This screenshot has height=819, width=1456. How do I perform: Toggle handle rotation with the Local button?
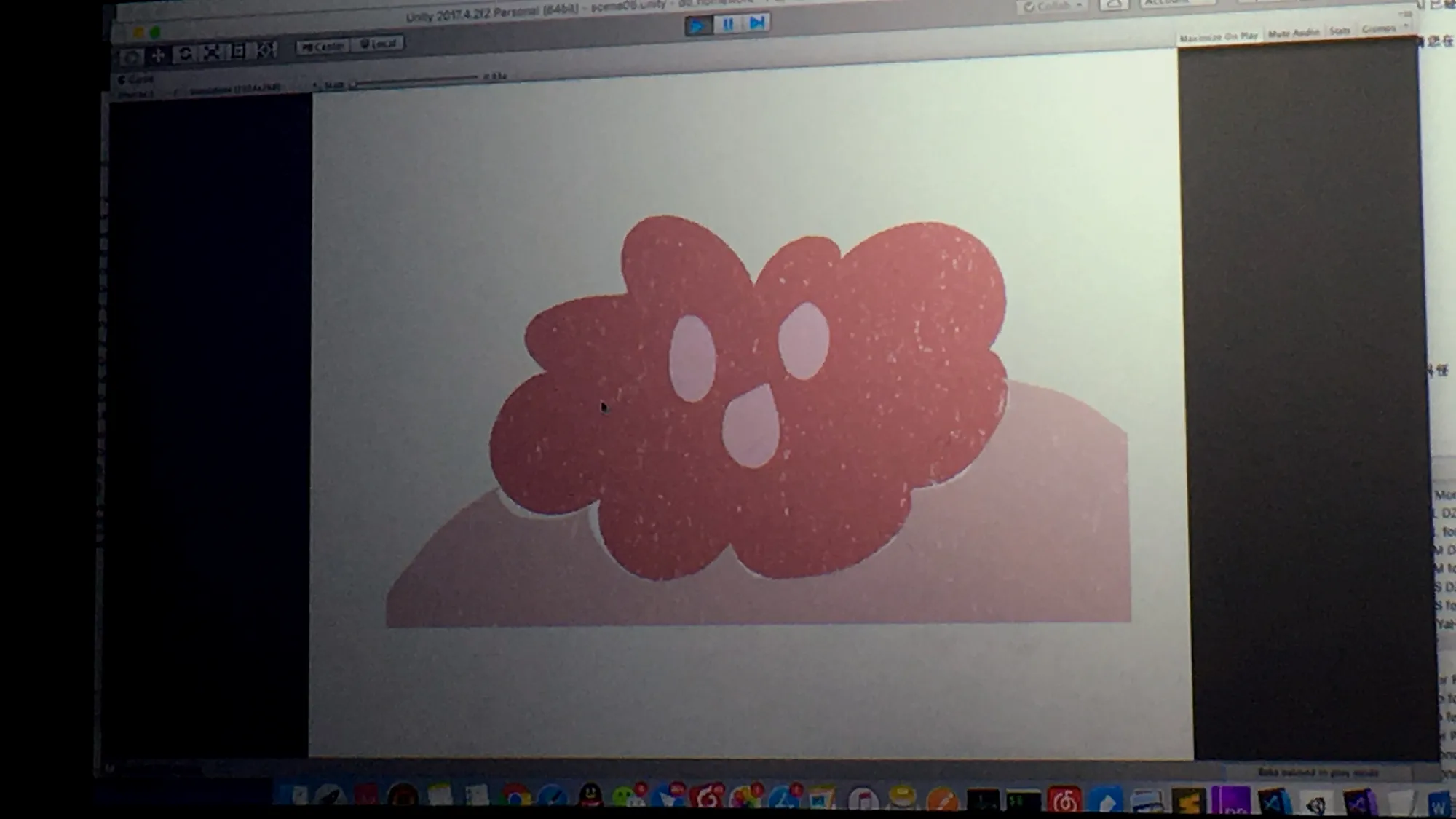pos(378,44)
